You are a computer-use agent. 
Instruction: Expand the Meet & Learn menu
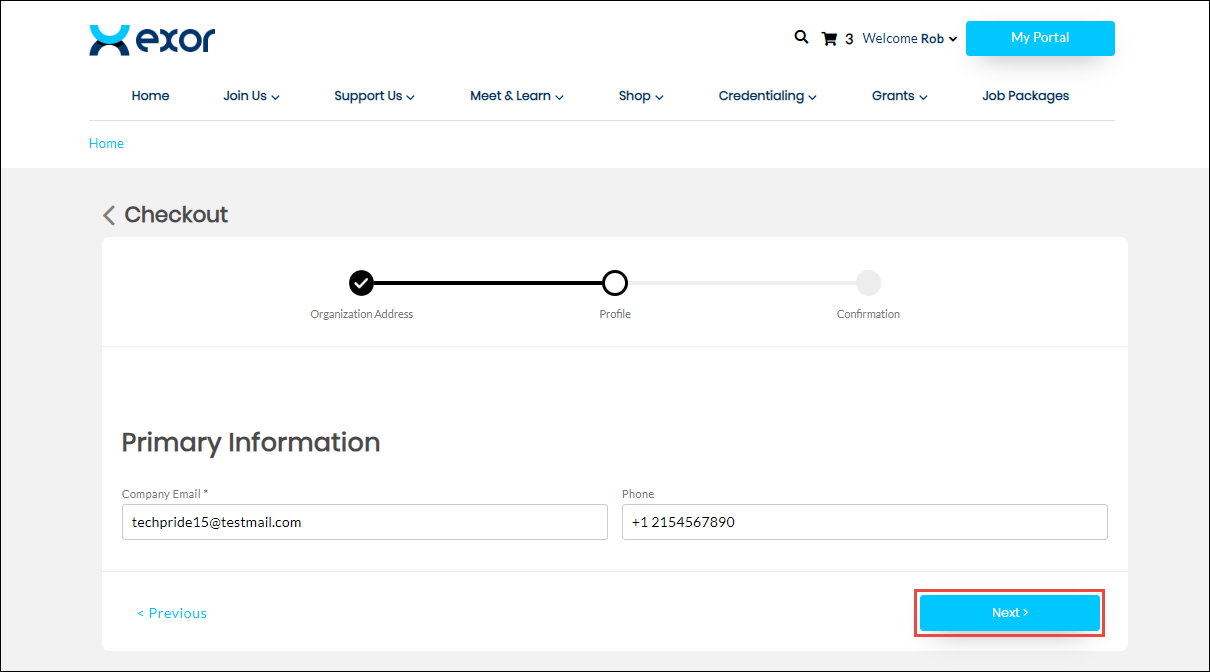(x=516, y=96)
